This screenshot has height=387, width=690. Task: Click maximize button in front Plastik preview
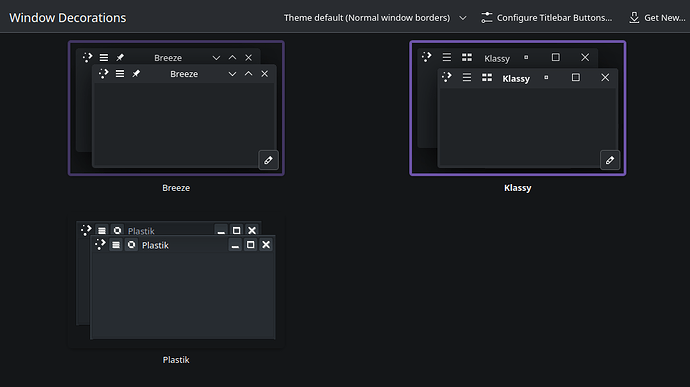[x=250, y=245]
